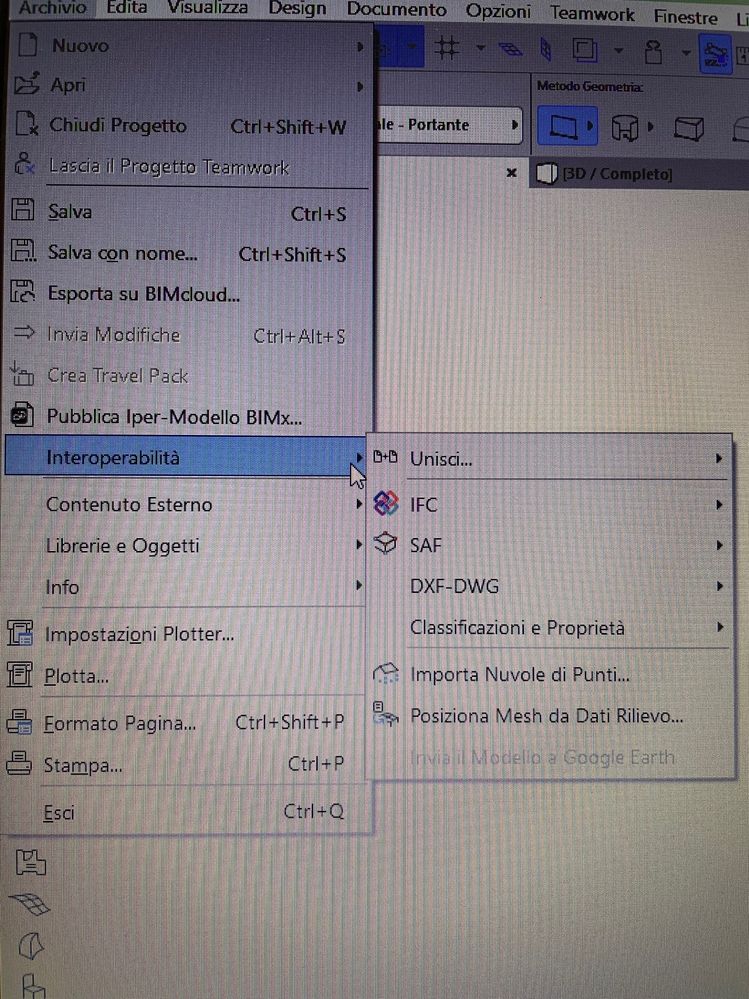Click the lock icon in toolbar
The height and width of the screenshot is (999, 749).
click(x=653, y=53)
